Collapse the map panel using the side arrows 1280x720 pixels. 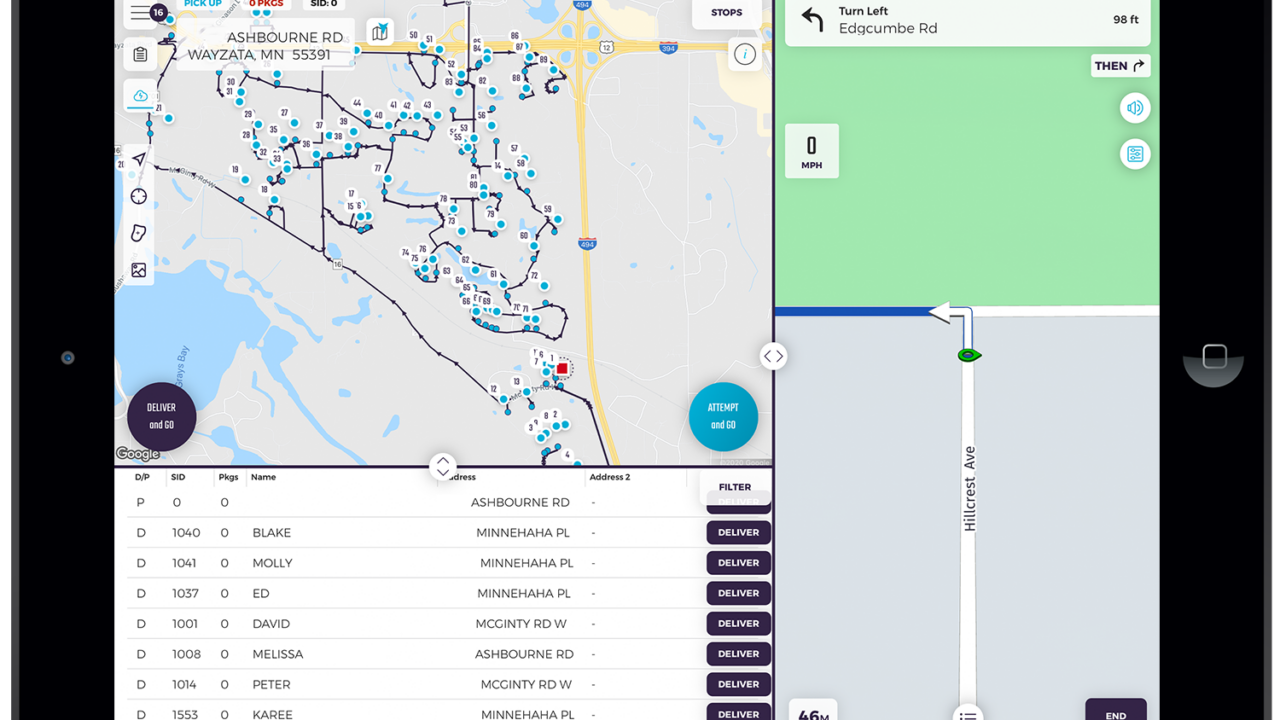[x=773, y=355]
